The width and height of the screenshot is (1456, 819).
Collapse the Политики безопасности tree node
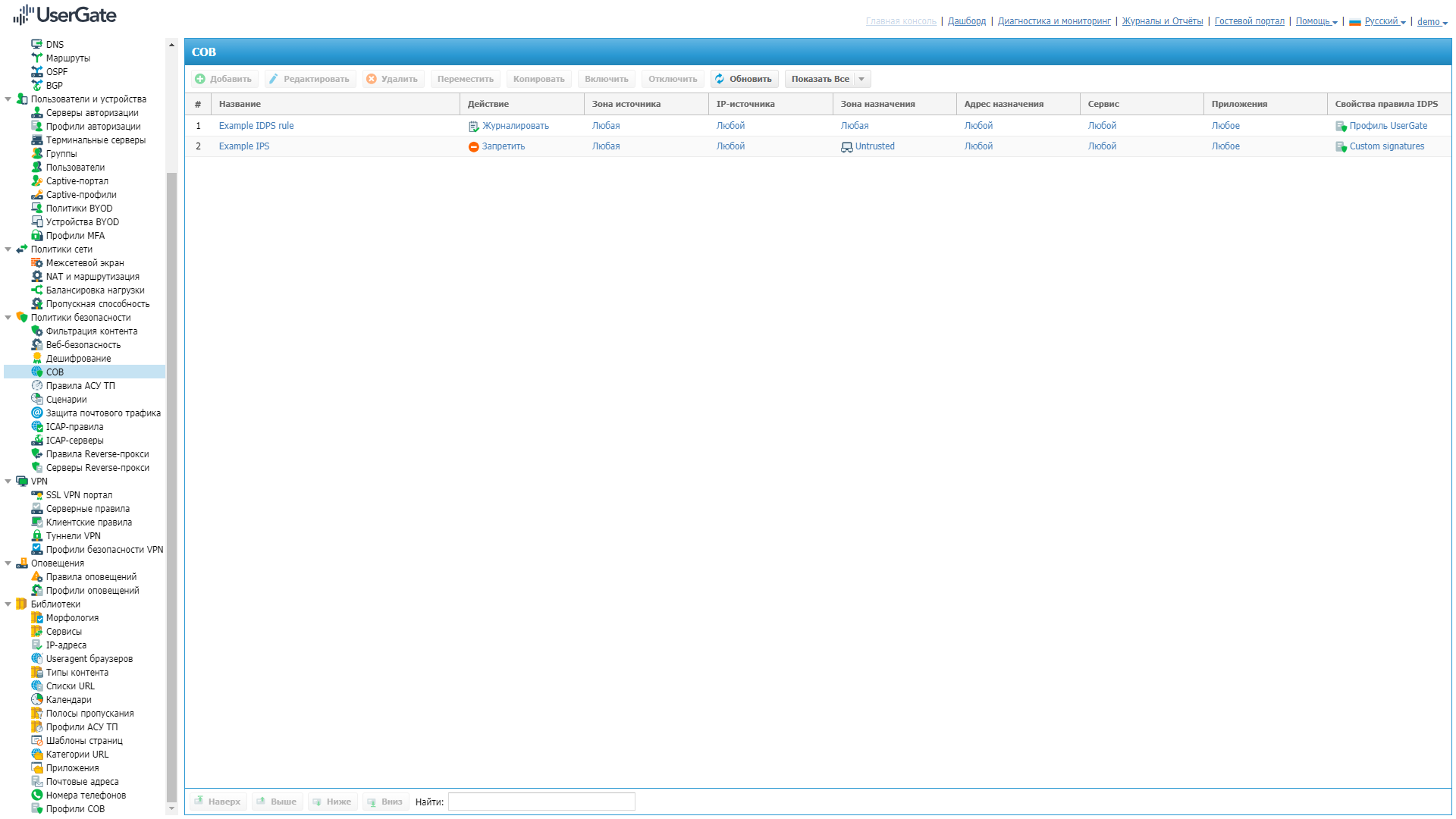[x=8, y=318]
